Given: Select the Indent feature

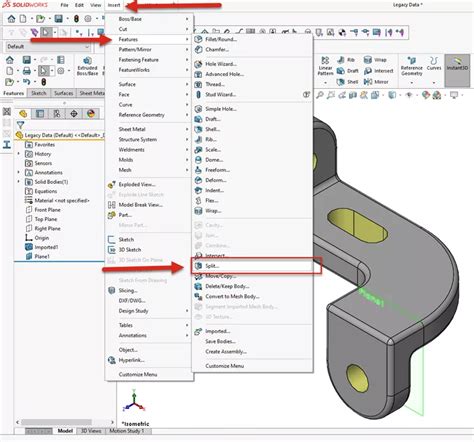Looking at the screenshot, I should pos(253,190).
